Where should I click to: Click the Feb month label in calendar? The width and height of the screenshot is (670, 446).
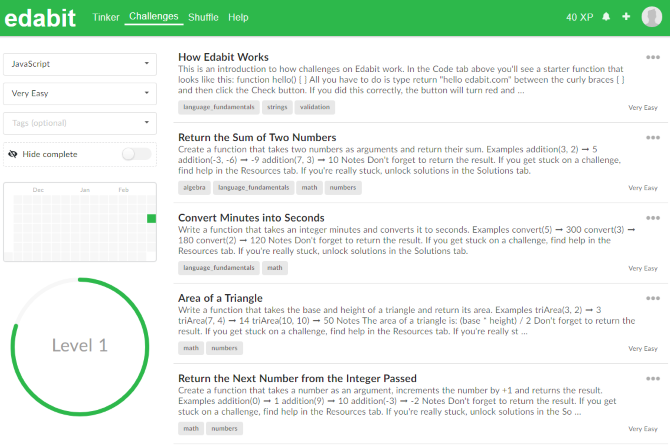coord(123,190)
